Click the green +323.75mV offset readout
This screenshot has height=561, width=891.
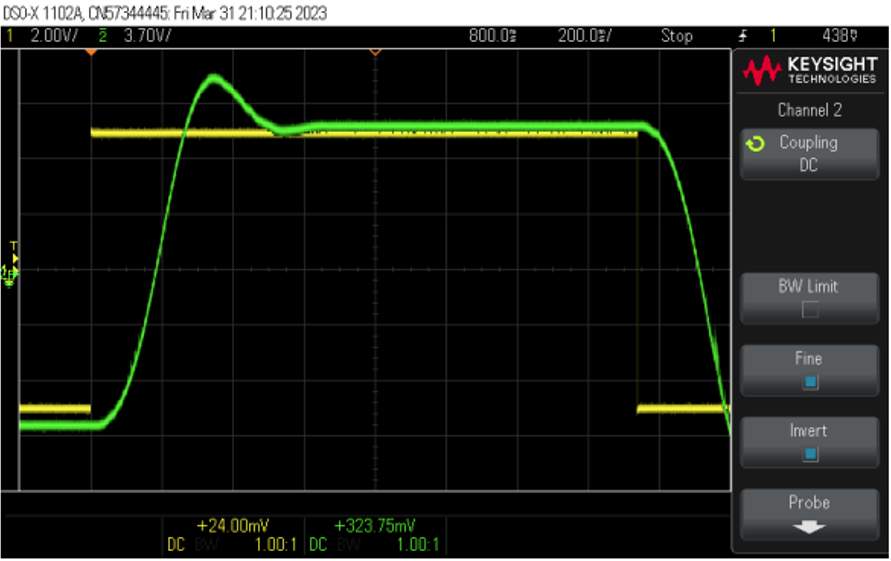(374, 525)
